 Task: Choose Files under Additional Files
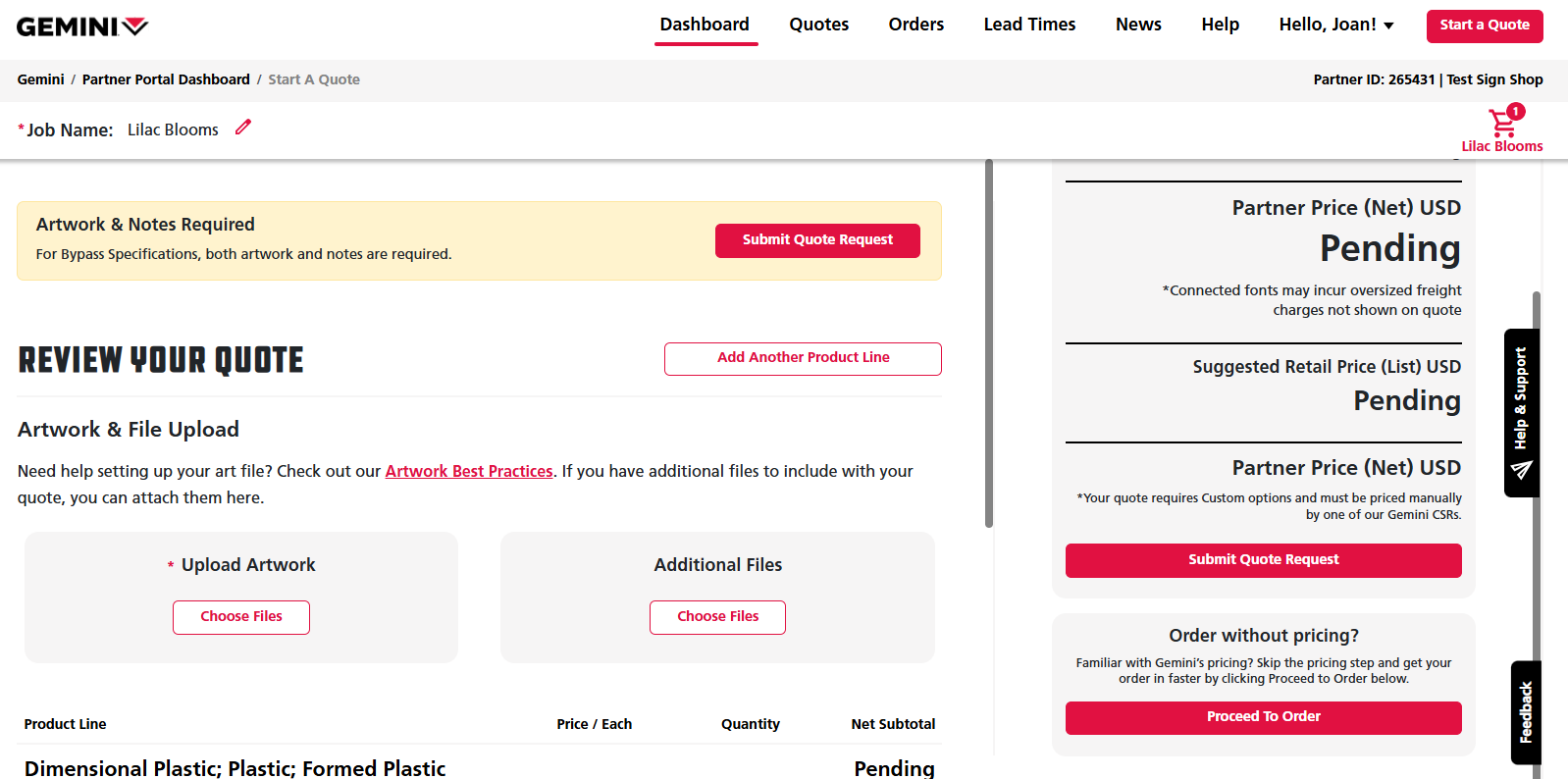[x=717, y=617]
